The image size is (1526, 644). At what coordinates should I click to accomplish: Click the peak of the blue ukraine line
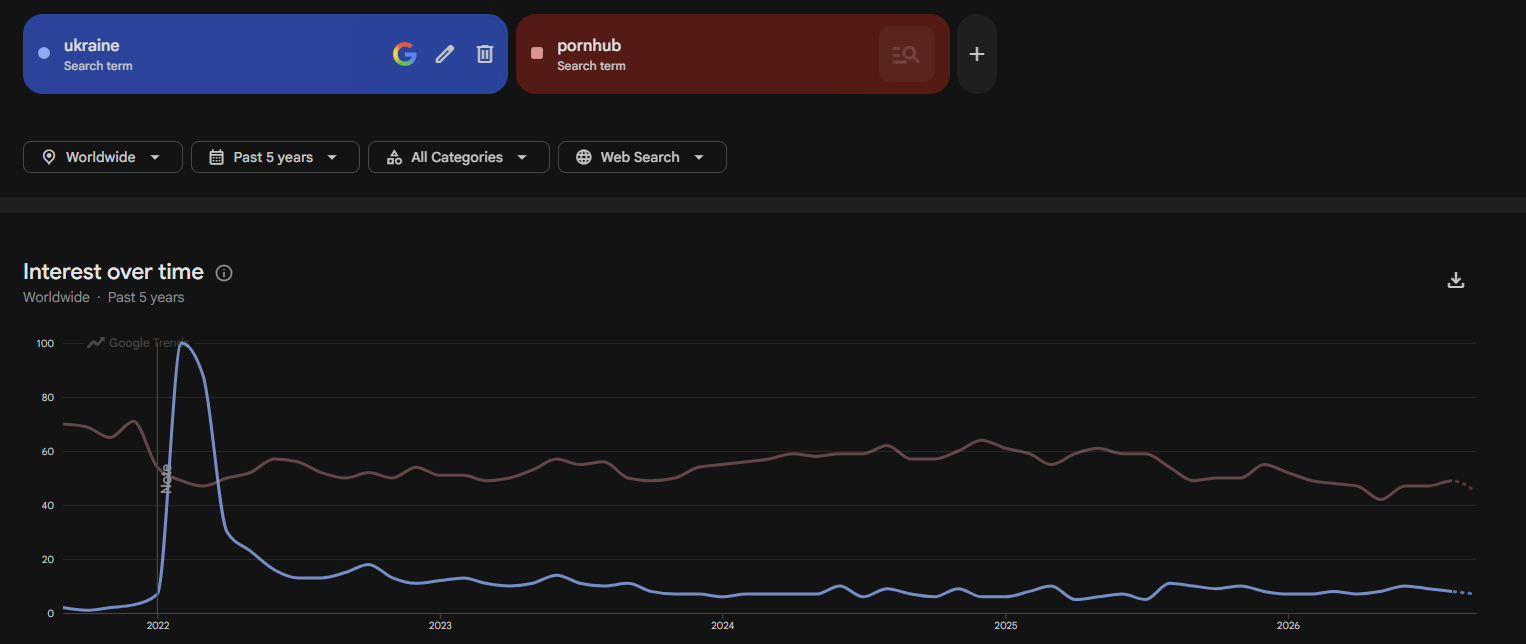pos(182,343)
